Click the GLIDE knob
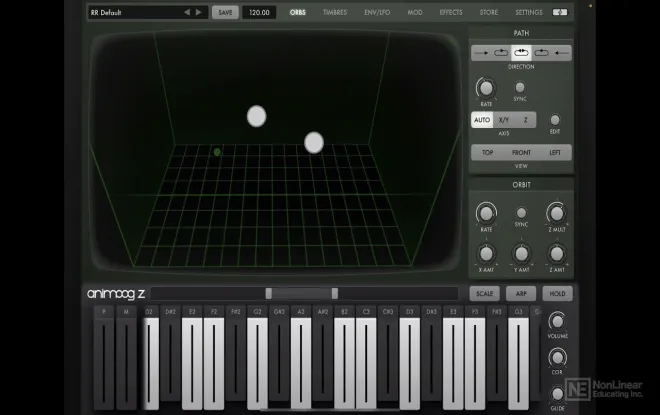The width and height of the screenshot is (660, 415). 557,394
